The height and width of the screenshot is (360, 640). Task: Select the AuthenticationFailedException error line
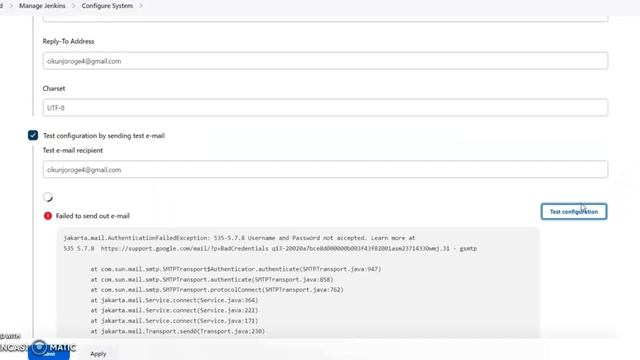239,238
